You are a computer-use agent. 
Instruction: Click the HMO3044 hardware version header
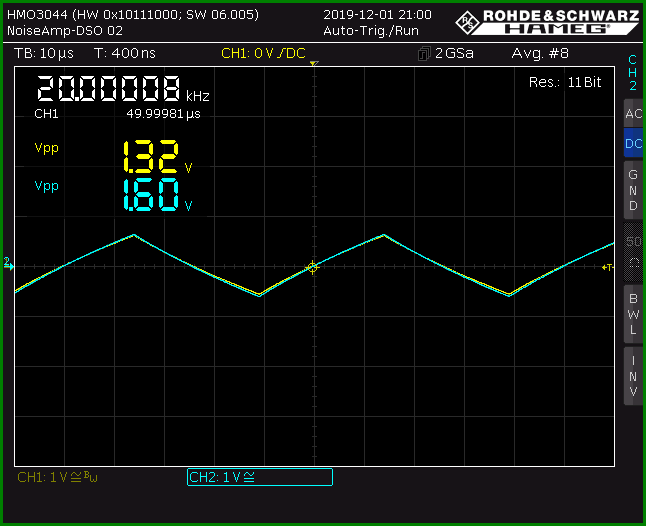[133, 15]
